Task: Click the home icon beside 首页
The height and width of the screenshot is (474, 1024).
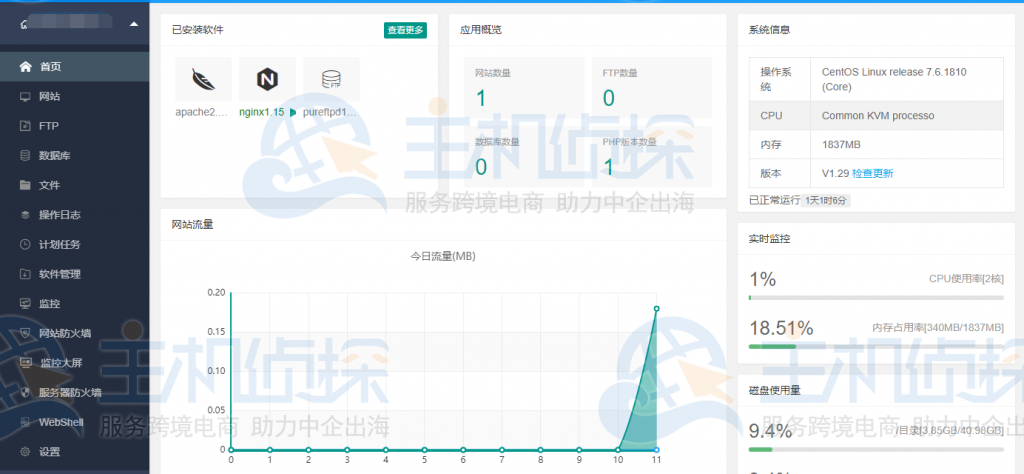Action: click(x=25, y=67)
